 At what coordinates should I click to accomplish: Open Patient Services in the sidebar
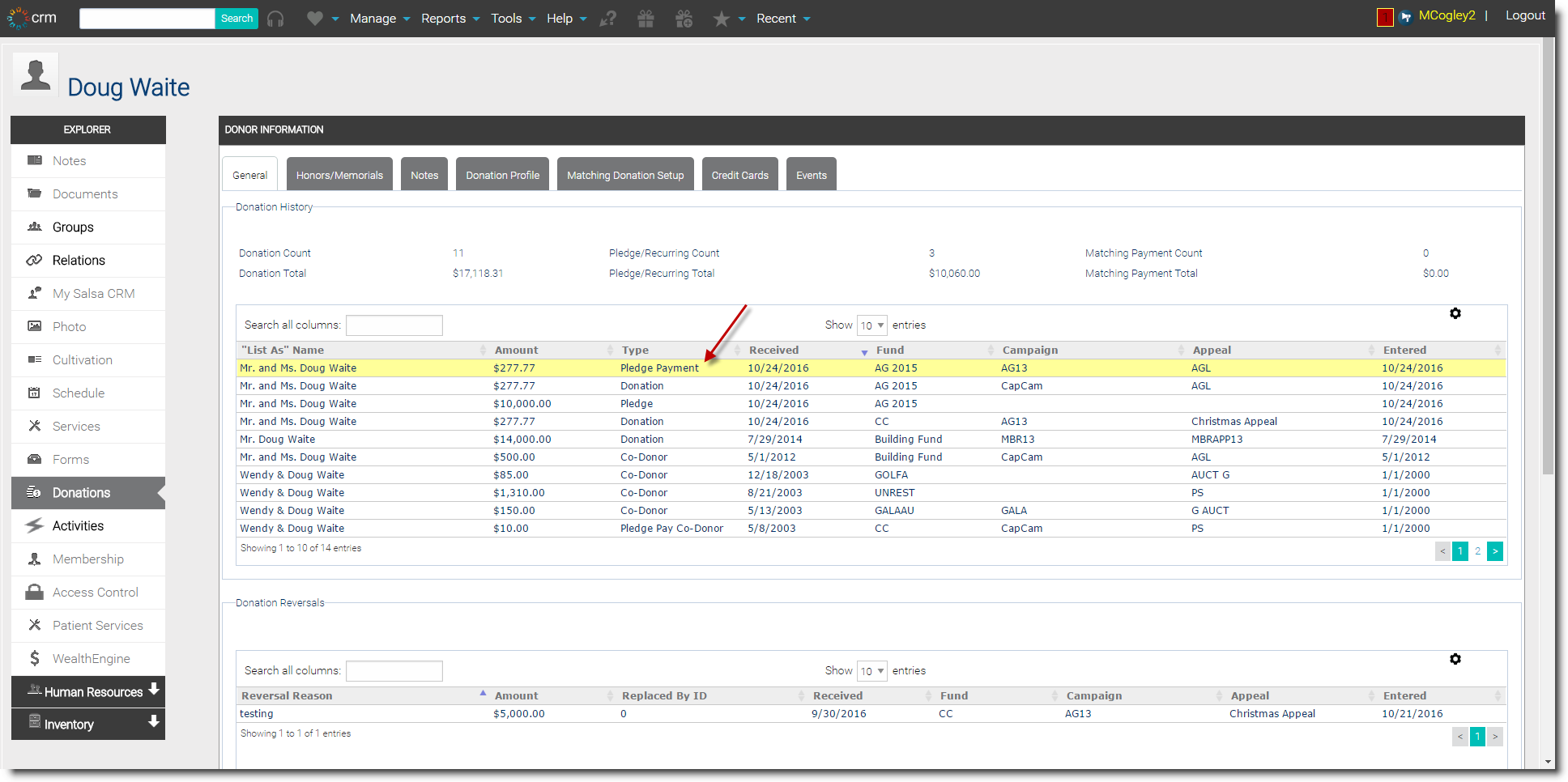tap(88, 626)
